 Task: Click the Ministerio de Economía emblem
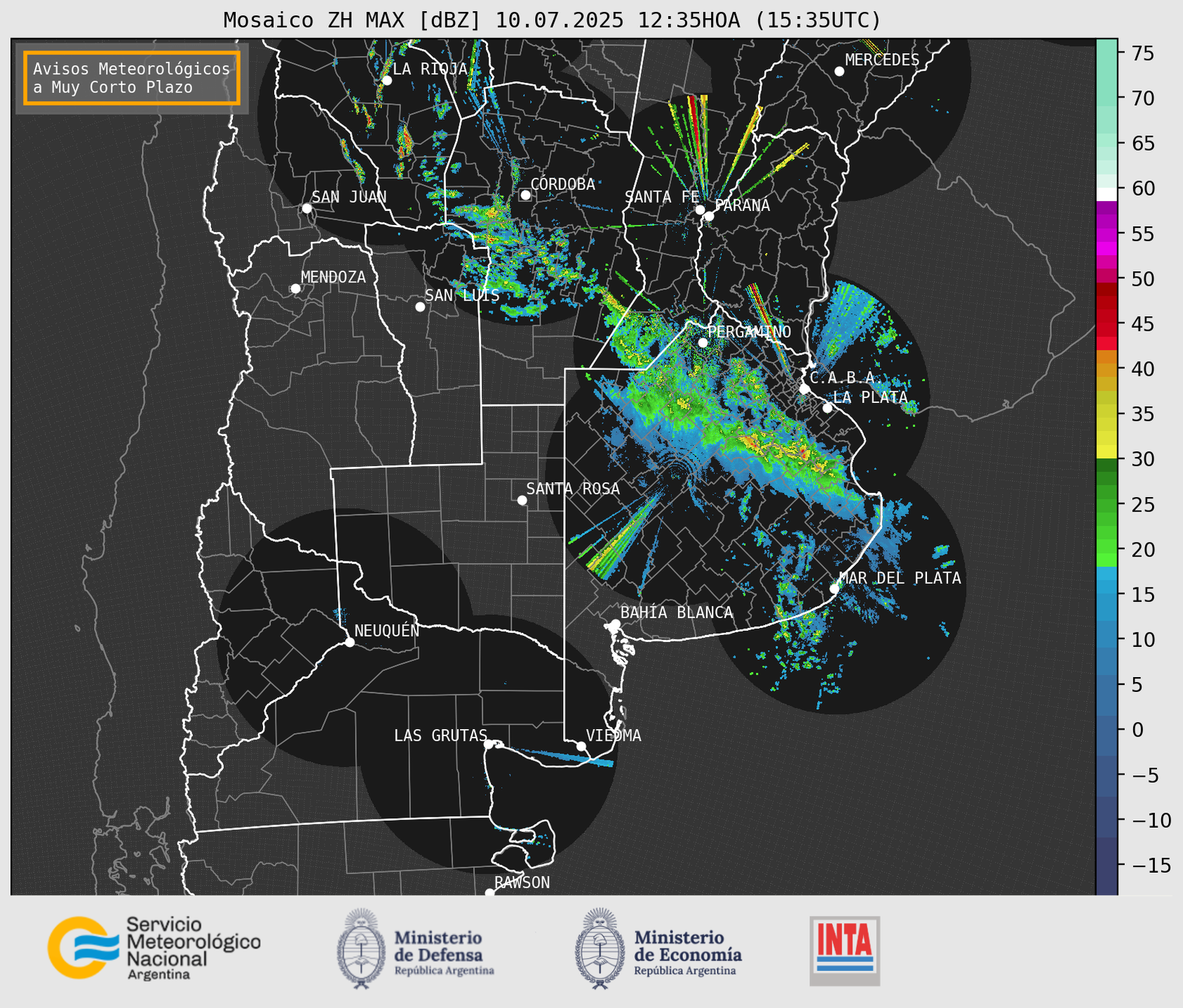[600, 949]
